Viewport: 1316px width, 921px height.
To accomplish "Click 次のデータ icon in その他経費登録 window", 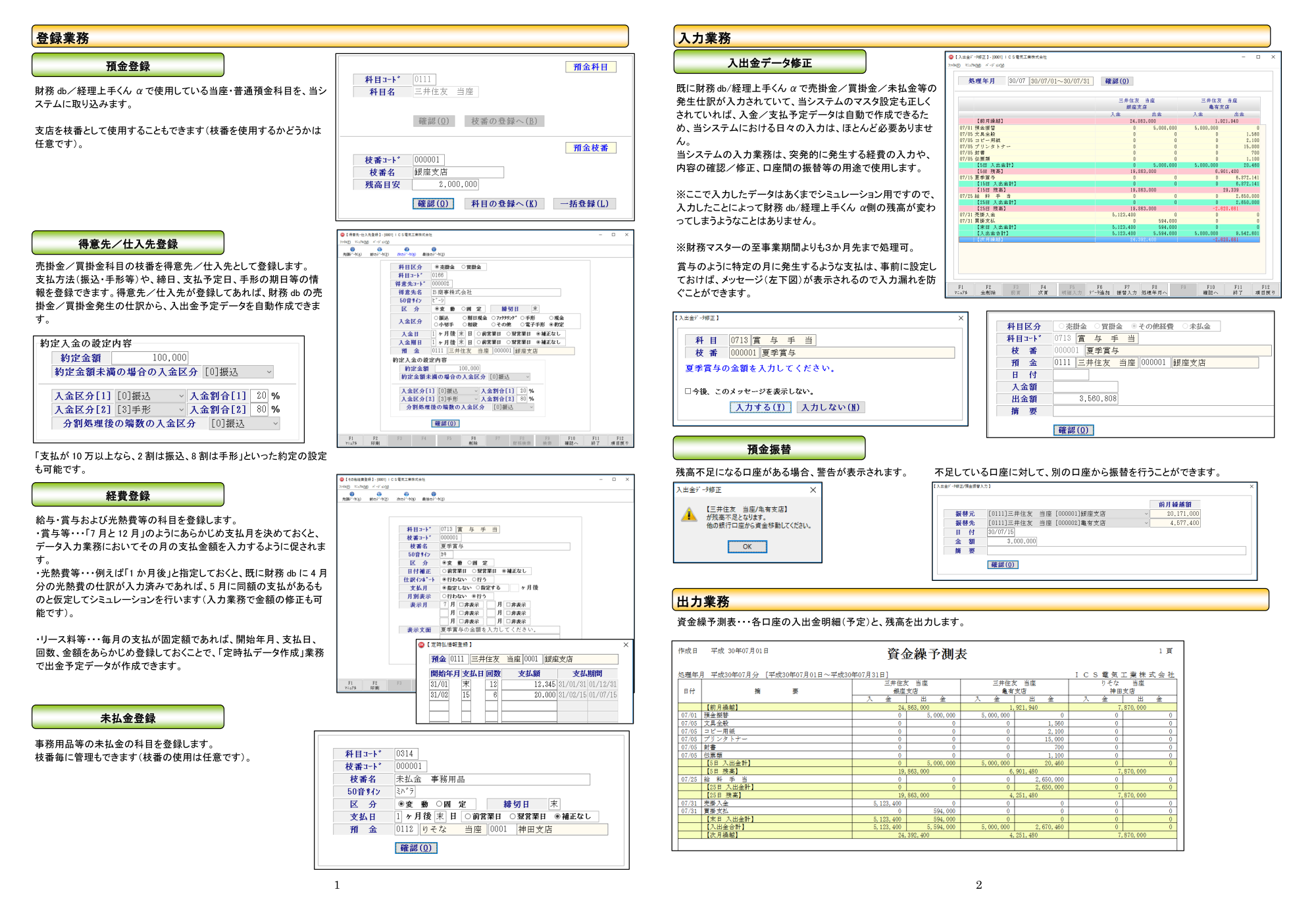I will click(407, 495).
